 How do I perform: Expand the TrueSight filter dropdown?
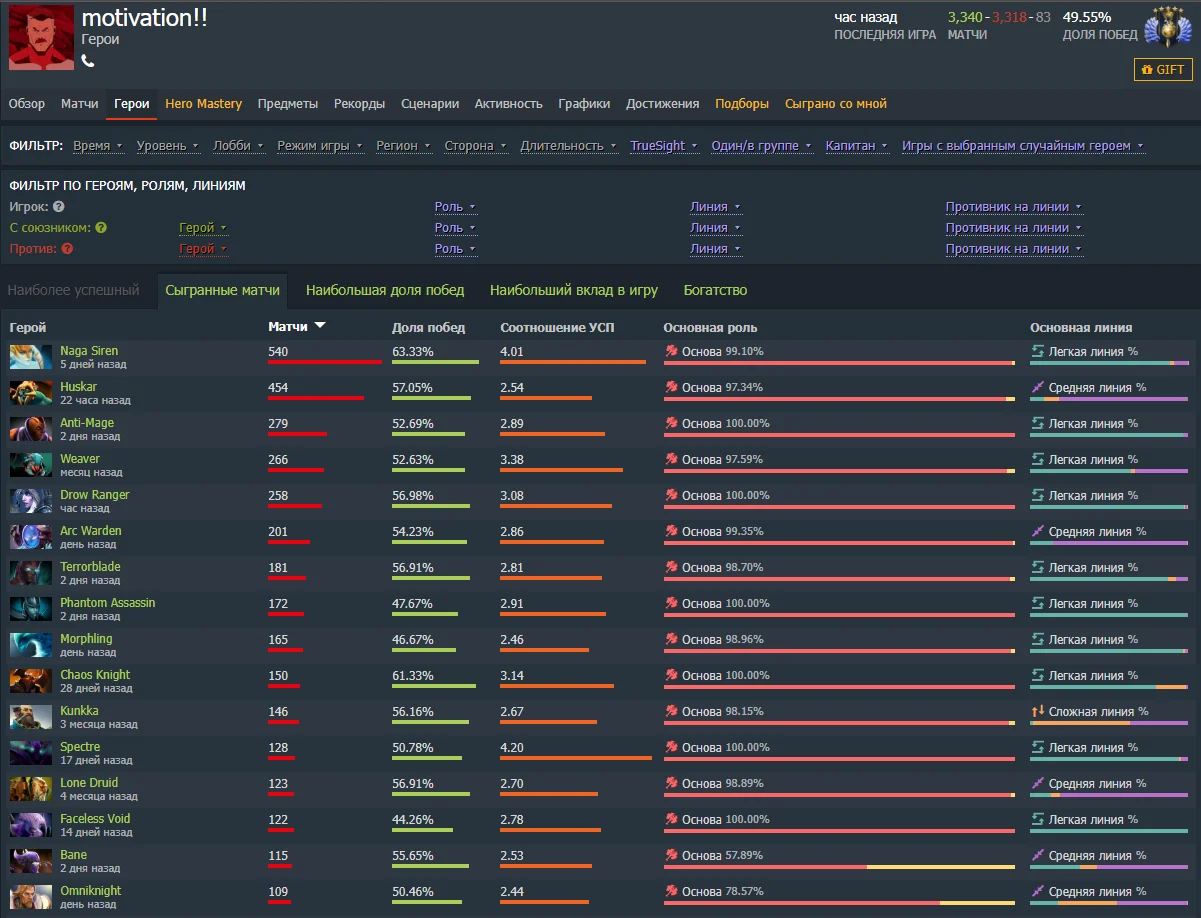point(664,146)
